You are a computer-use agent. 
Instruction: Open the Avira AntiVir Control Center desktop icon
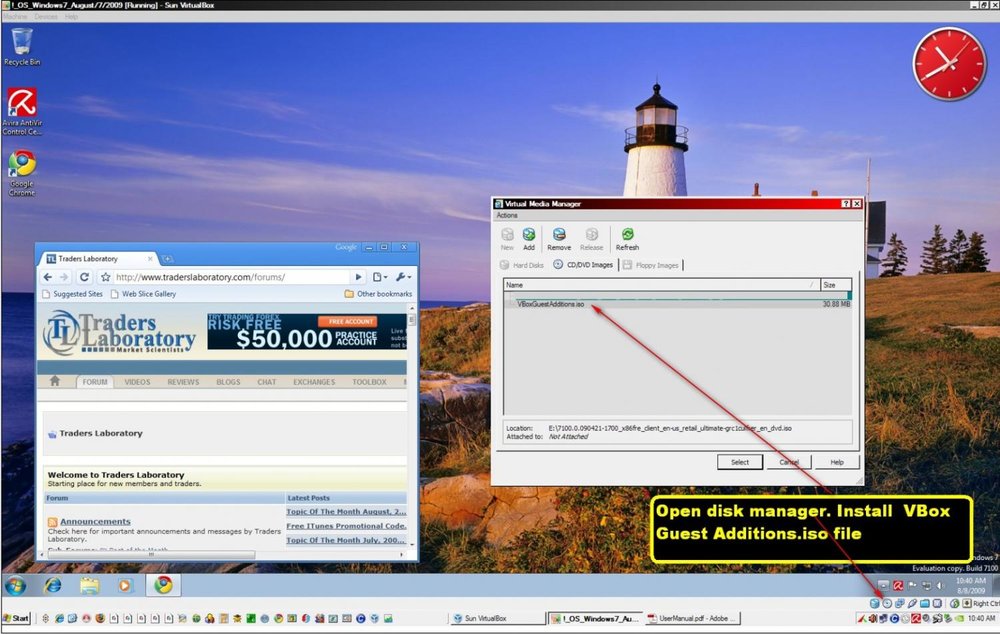22,112
